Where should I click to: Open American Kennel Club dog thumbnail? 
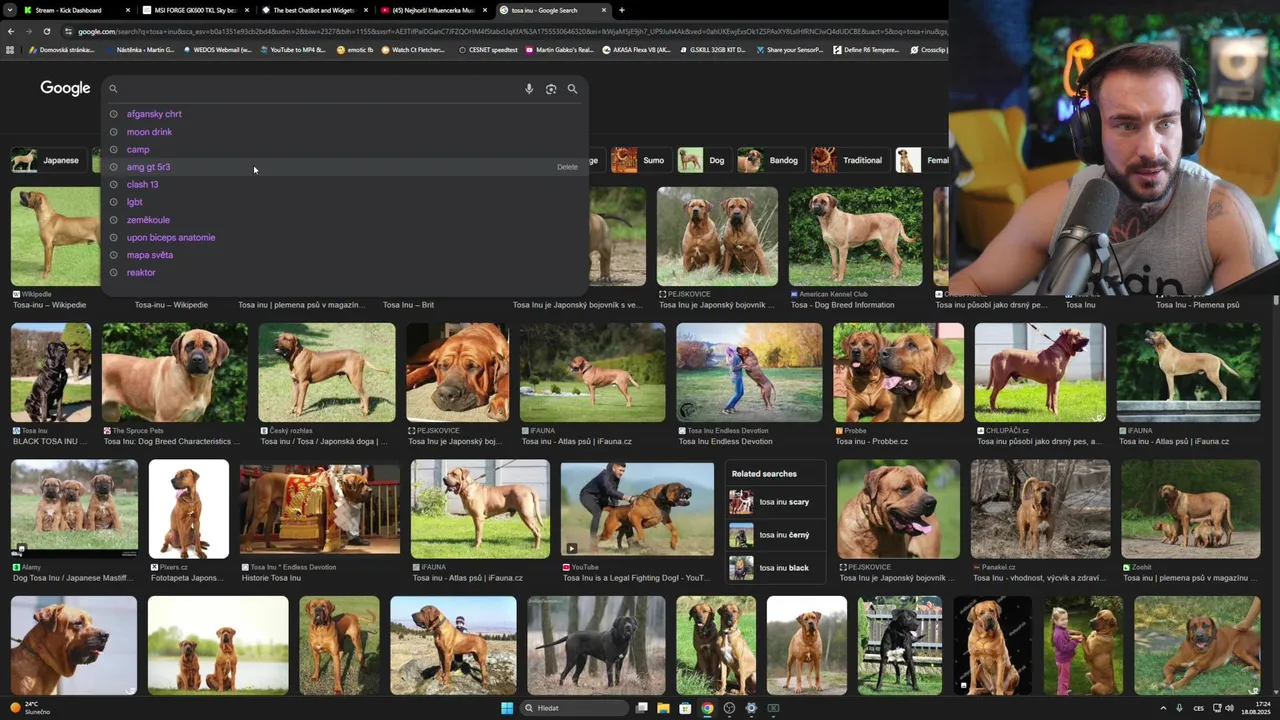855,236
